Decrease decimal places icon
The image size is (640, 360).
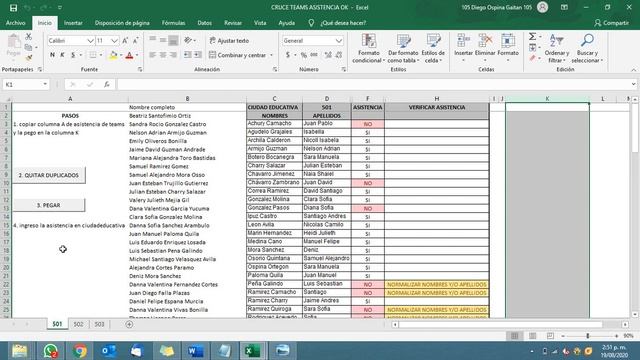[x=339, y=55]
